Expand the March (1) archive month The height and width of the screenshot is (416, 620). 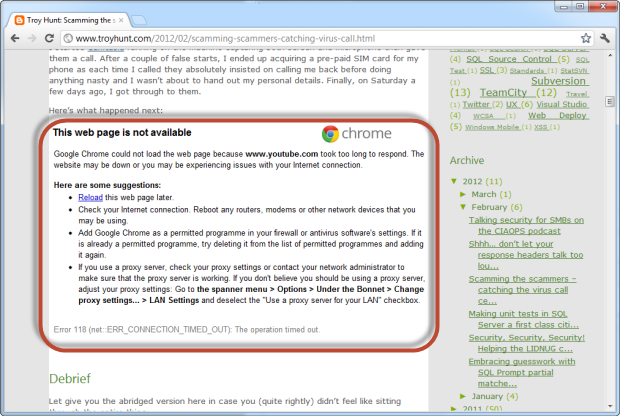pyautogui.click(x=463, y=194)
